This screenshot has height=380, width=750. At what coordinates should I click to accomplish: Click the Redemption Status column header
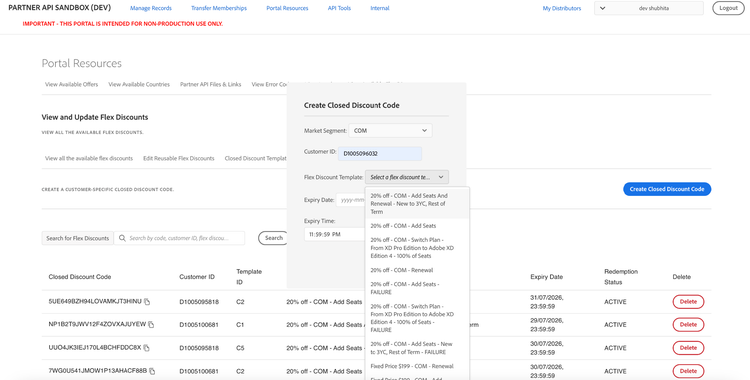[x=621, y=277]
